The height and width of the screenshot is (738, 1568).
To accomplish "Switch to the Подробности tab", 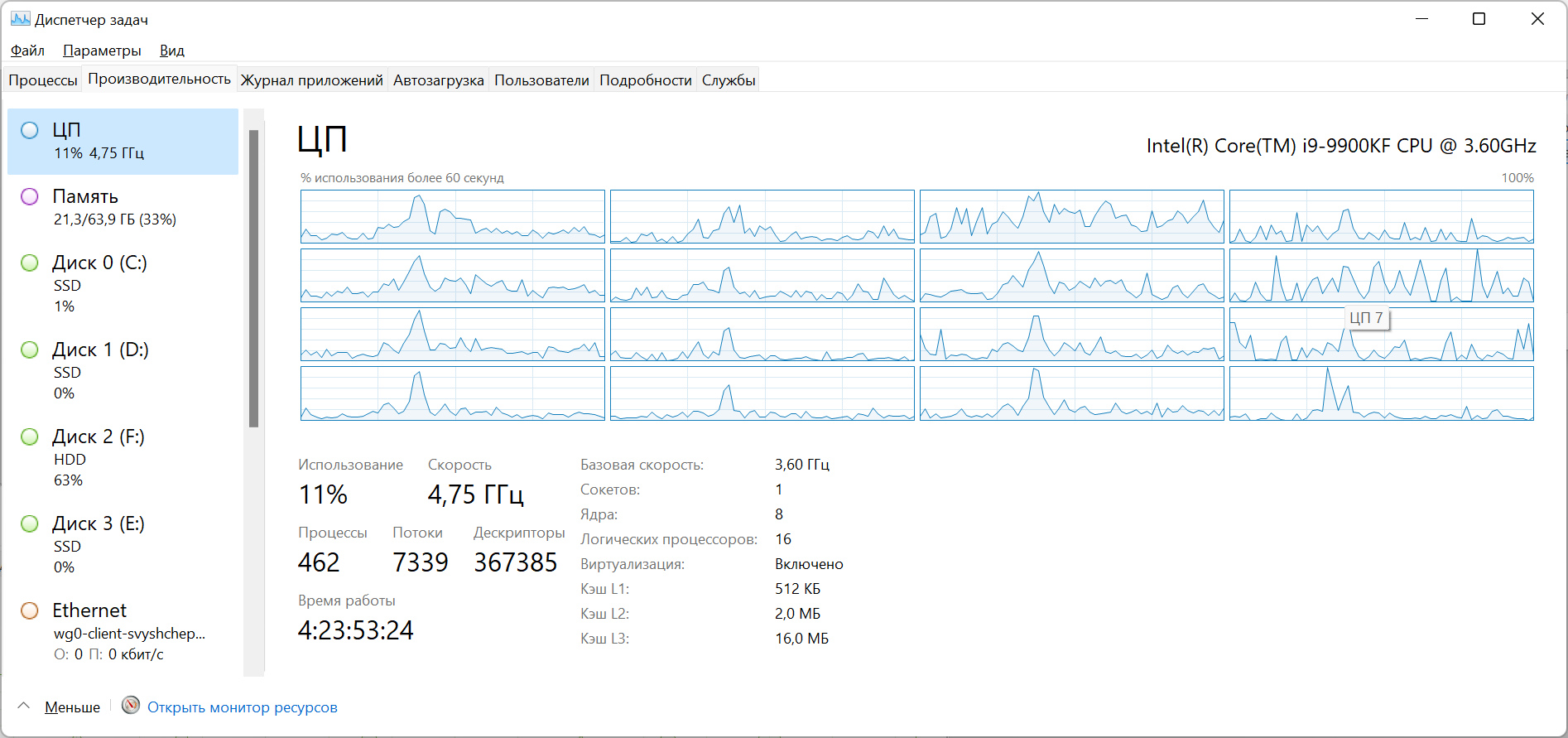I will 646,80.
